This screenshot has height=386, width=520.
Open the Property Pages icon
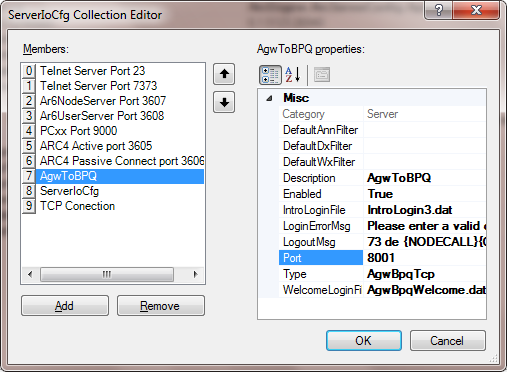click(x=322, y=75)
